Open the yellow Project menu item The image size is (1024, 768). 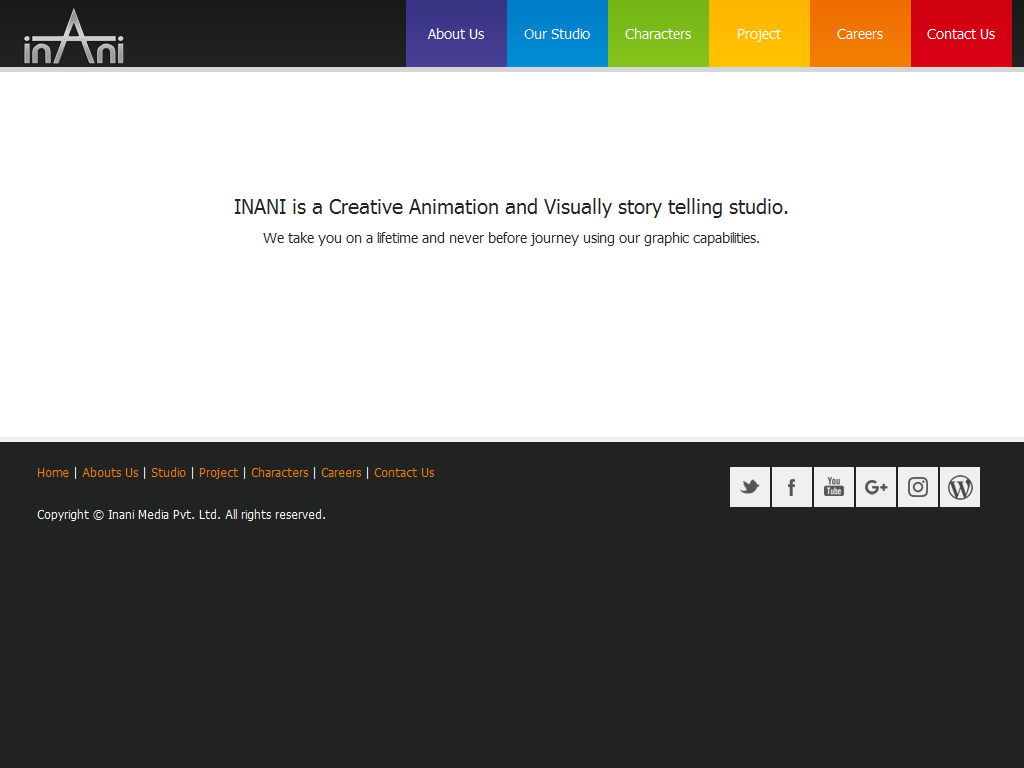coord(759,34)
